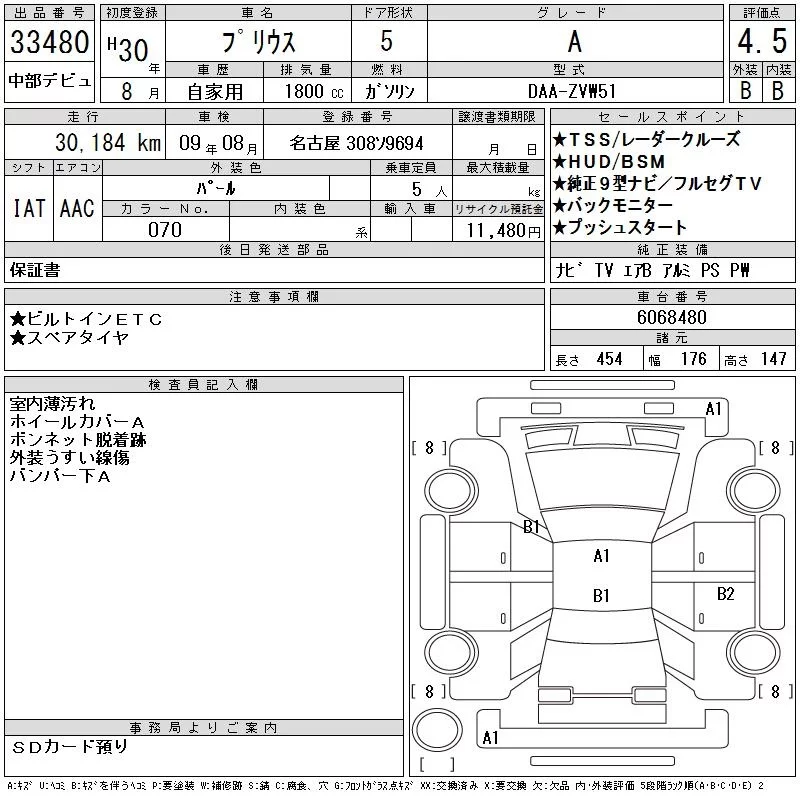Click sales point HUD/BSM

[610, 162]
